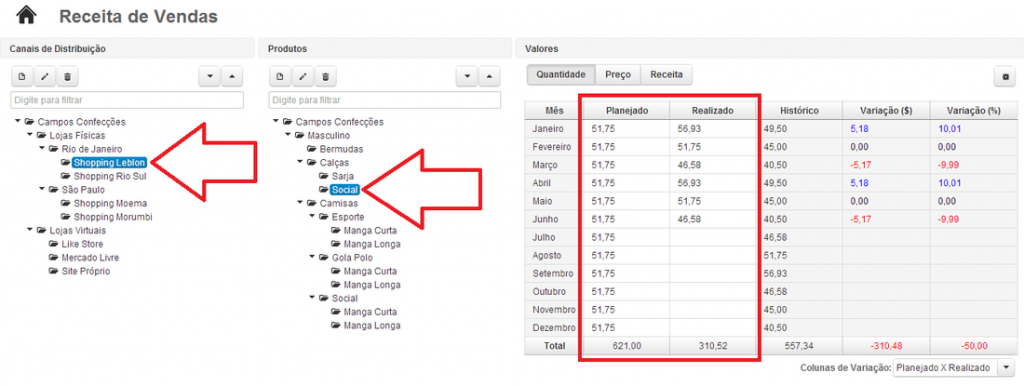1024x386 pixels.
Task: Delete selected item in Canais de Distribuição
Action: point(67,77)
